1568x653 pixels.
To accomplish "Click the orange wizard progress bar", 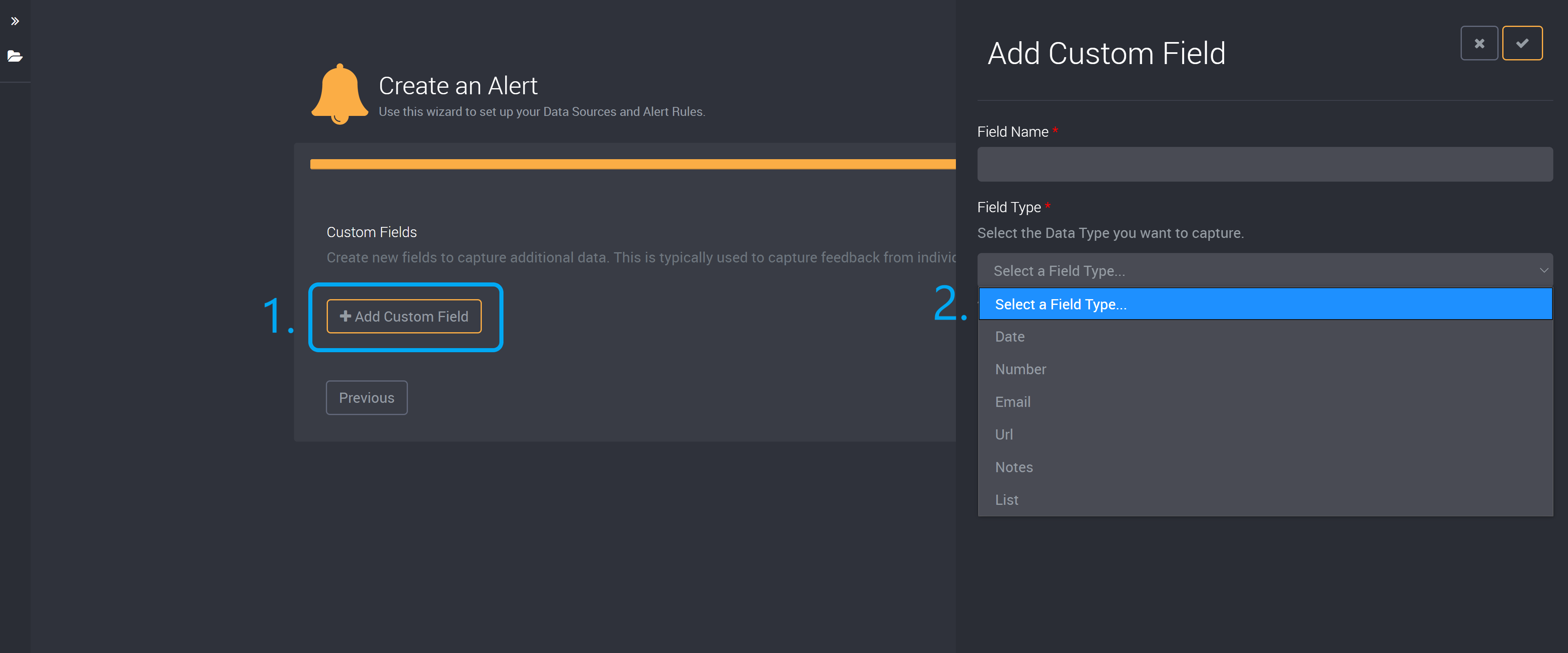I will [633, 164].
